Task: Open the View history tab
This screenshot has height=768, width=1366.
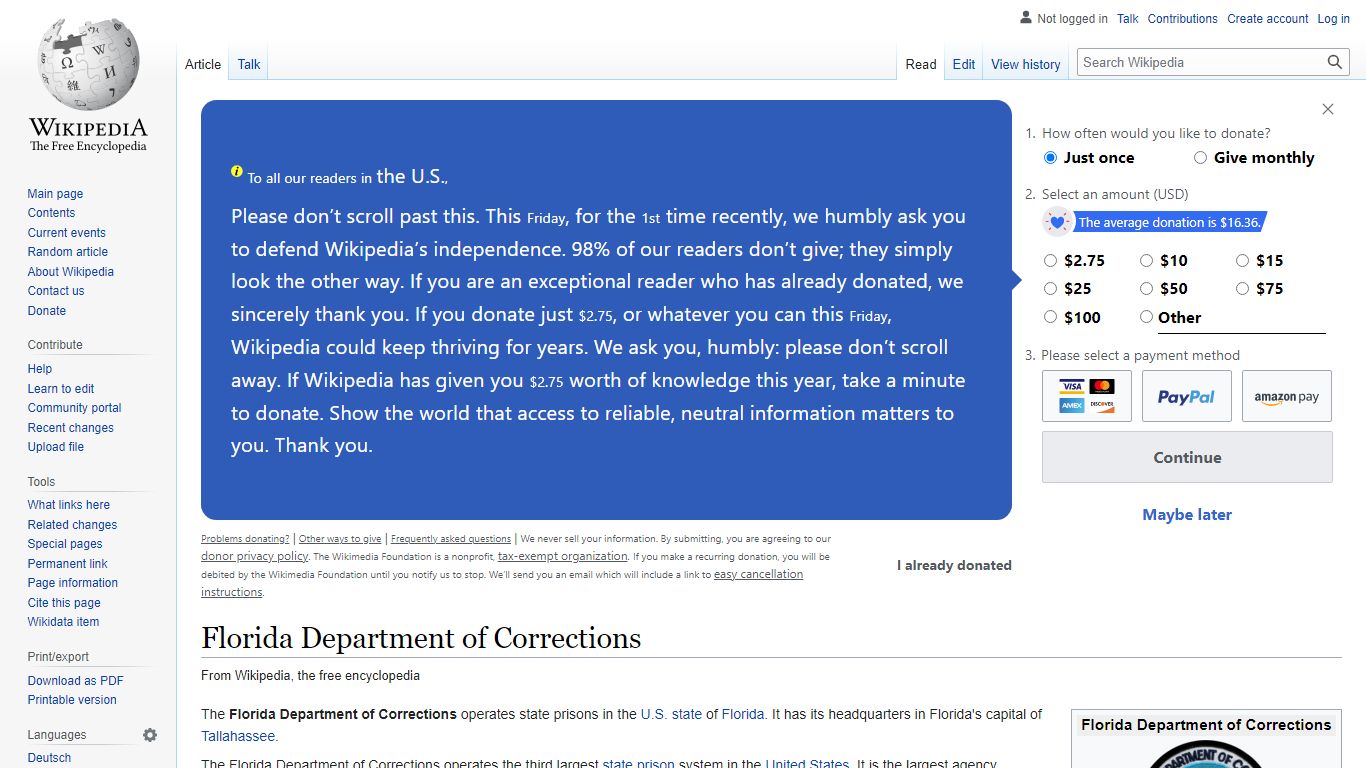Action: pos(1025,64)
